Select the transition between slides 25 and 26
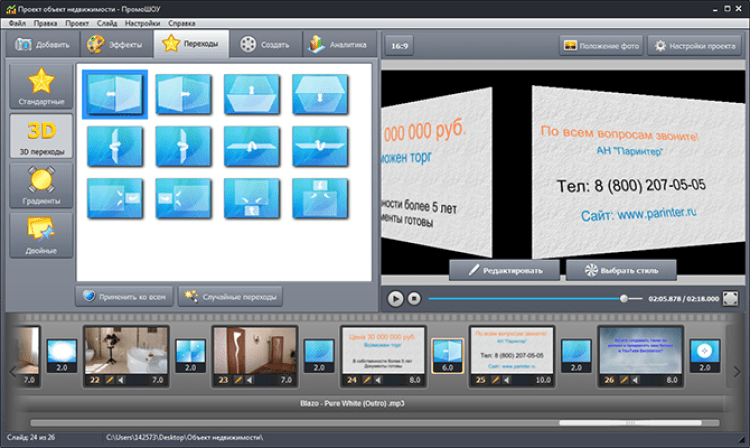 pyautogui.click(x=576, y=356)
